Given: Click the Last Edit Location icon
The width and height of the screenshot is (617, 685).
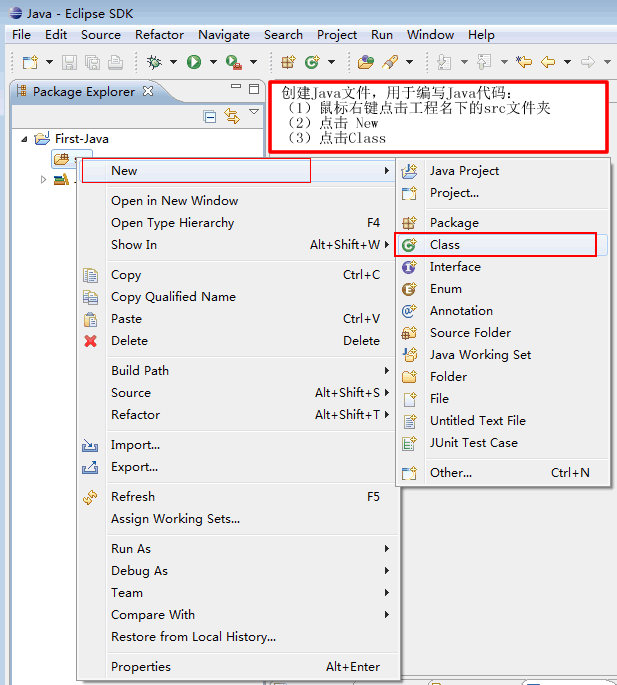Looking at the screenshot, I should click(x=523, y=62).
